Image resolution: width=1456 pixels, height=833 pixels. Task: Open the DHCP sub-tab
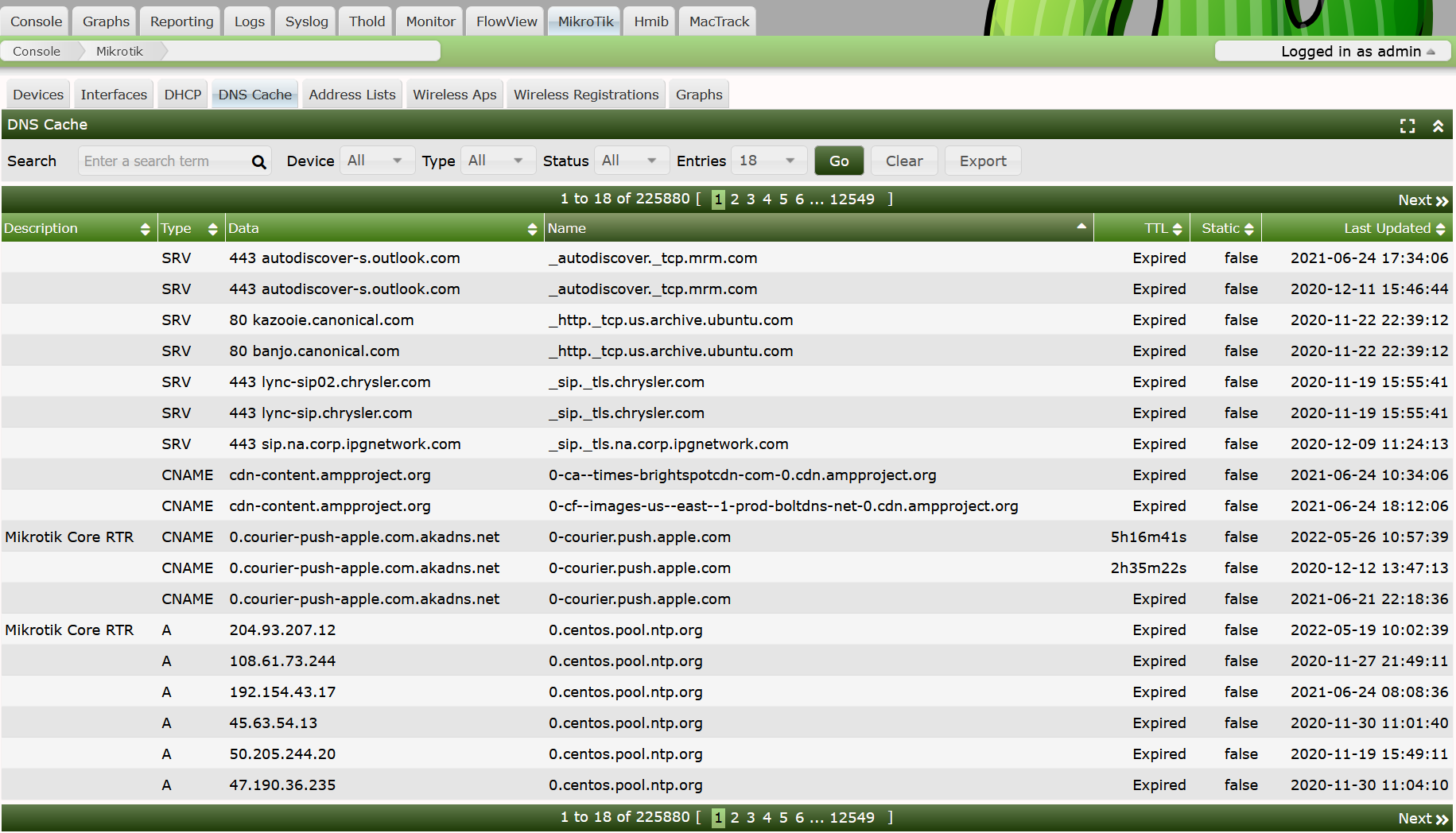[x=183, y=95]
